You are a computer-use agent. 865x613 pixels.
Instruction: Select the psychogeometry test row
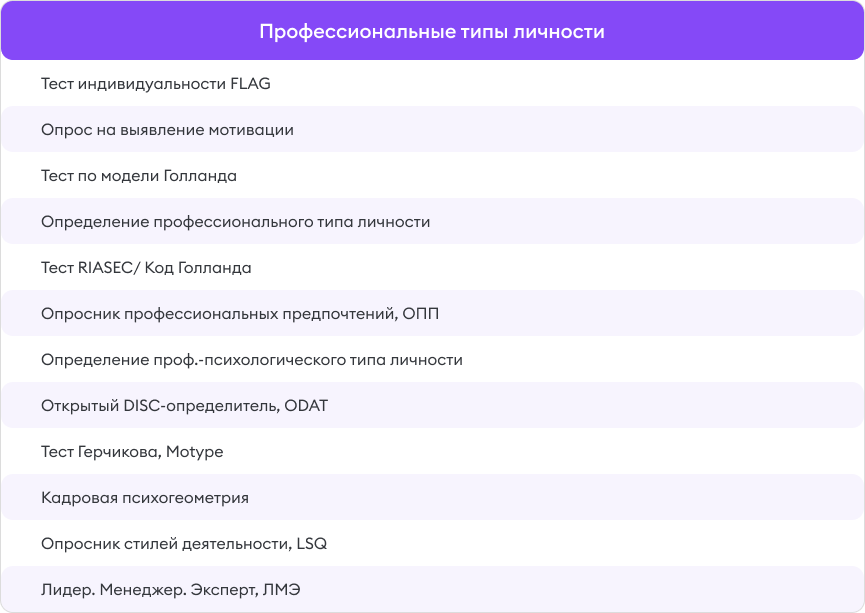click(145, 498)
